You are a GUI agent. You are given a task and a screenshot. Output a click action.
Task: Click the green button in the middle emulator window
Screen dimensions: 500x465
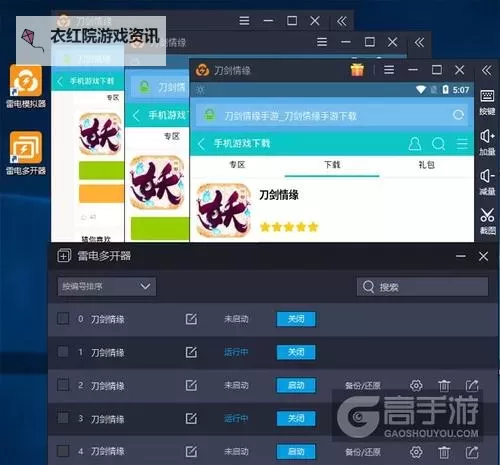pos(160,228)
